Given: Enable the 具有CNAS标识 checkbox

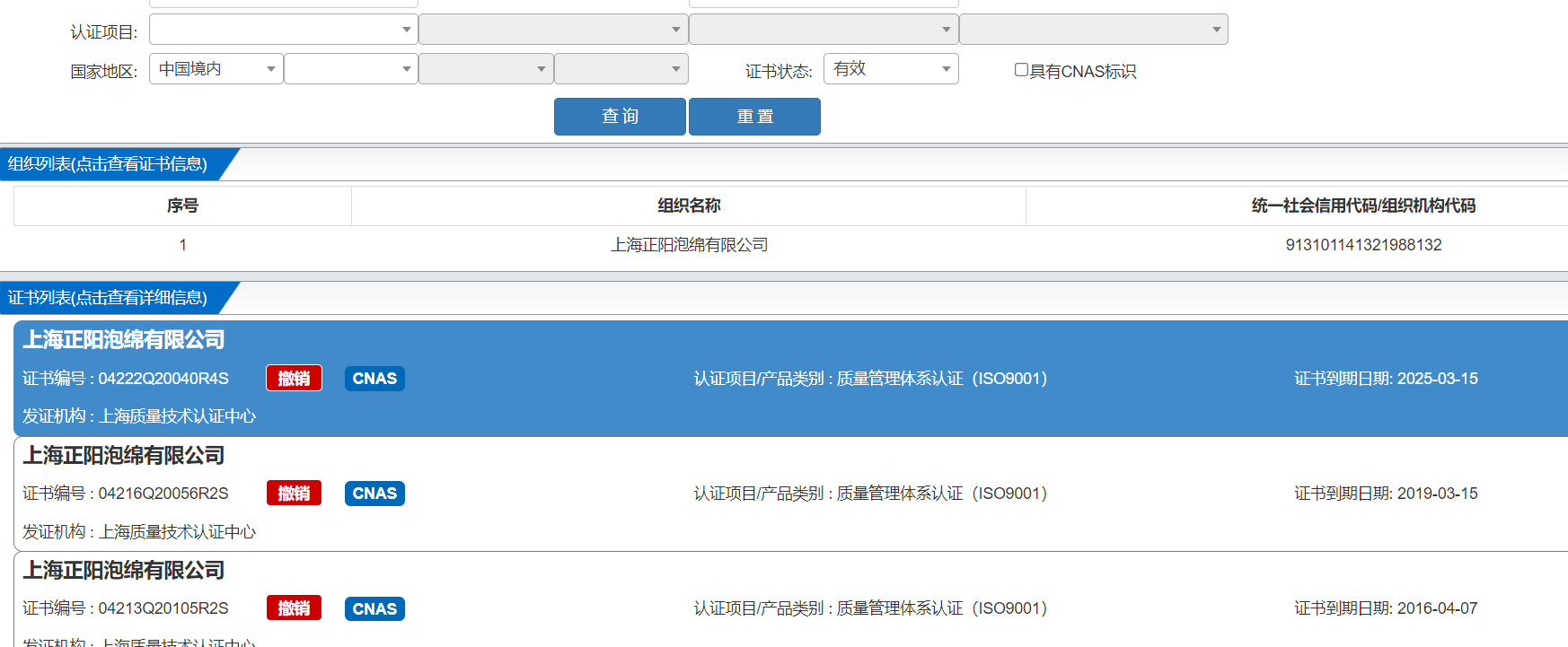Looking at the screenshot, I should pyautogui.click(x=1021, y=70).
